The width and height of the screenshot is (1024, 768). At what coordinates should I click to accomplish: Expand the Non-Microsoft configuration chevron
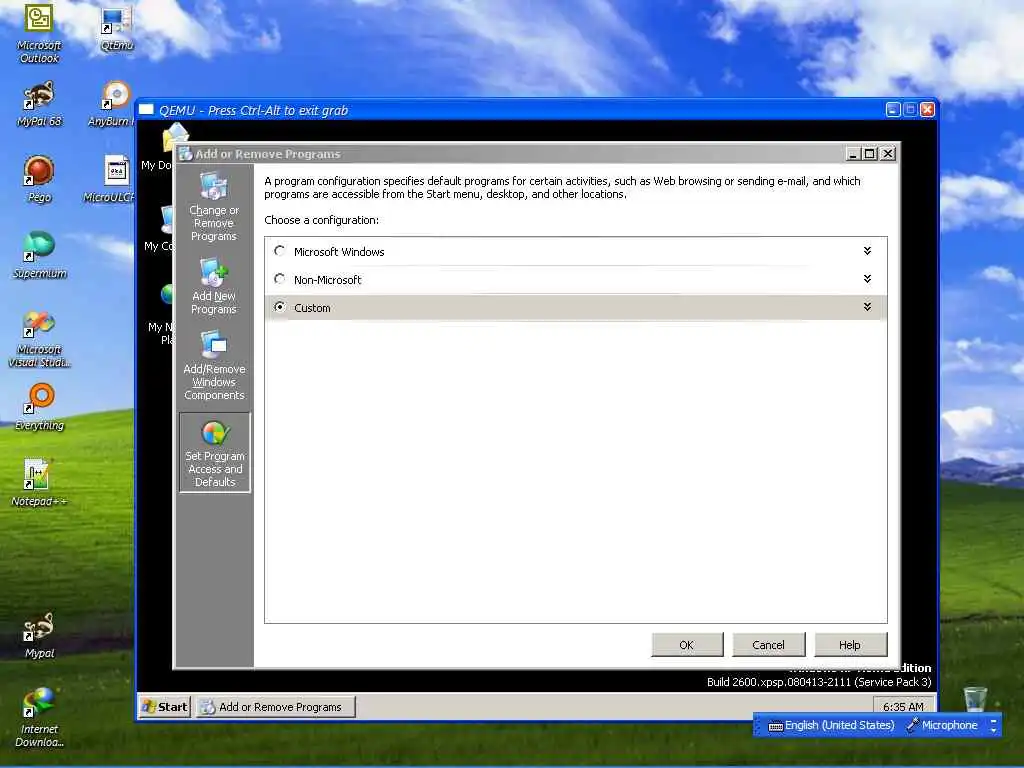pos(867,279)
